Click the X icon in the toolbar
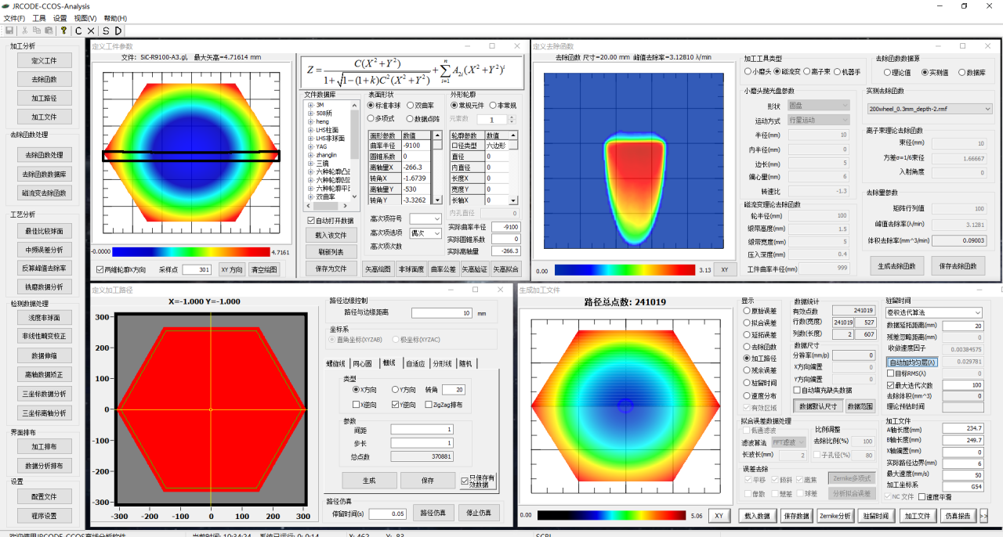 [91, 31]
